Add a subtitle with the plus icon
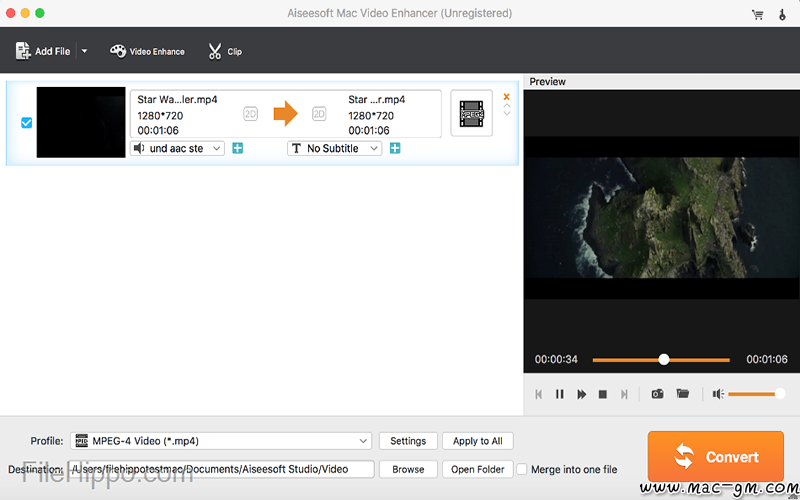This screenshot has width=800, height=500. [395, 148]
